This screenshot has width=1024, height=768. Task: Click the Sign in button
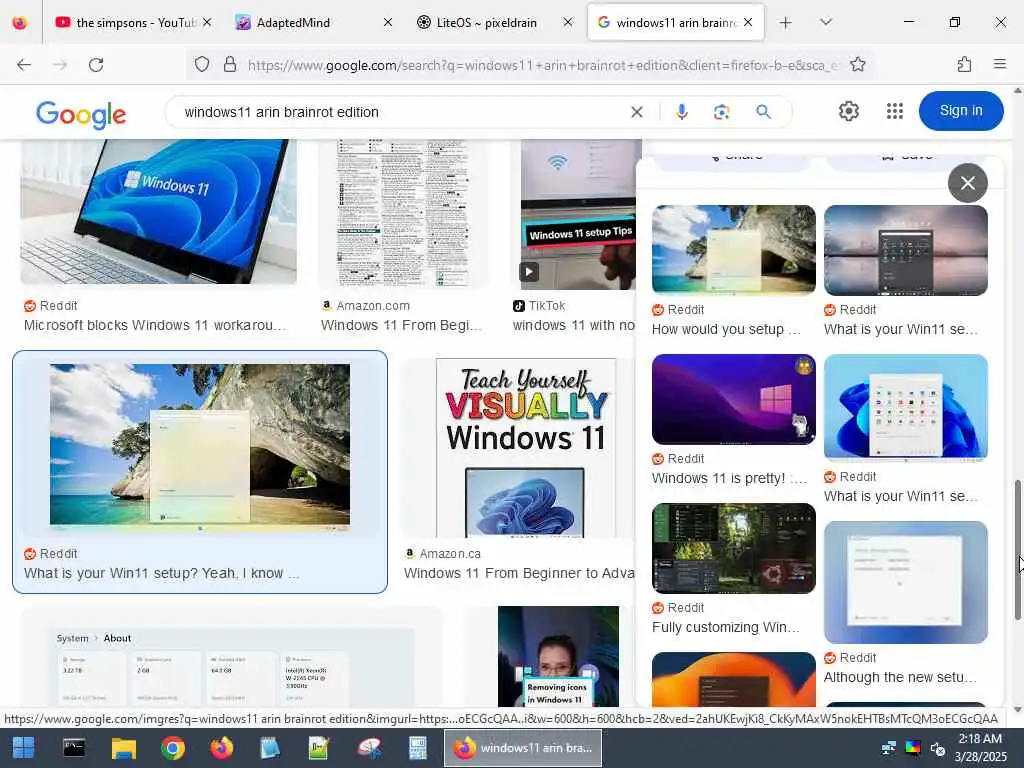961,110
